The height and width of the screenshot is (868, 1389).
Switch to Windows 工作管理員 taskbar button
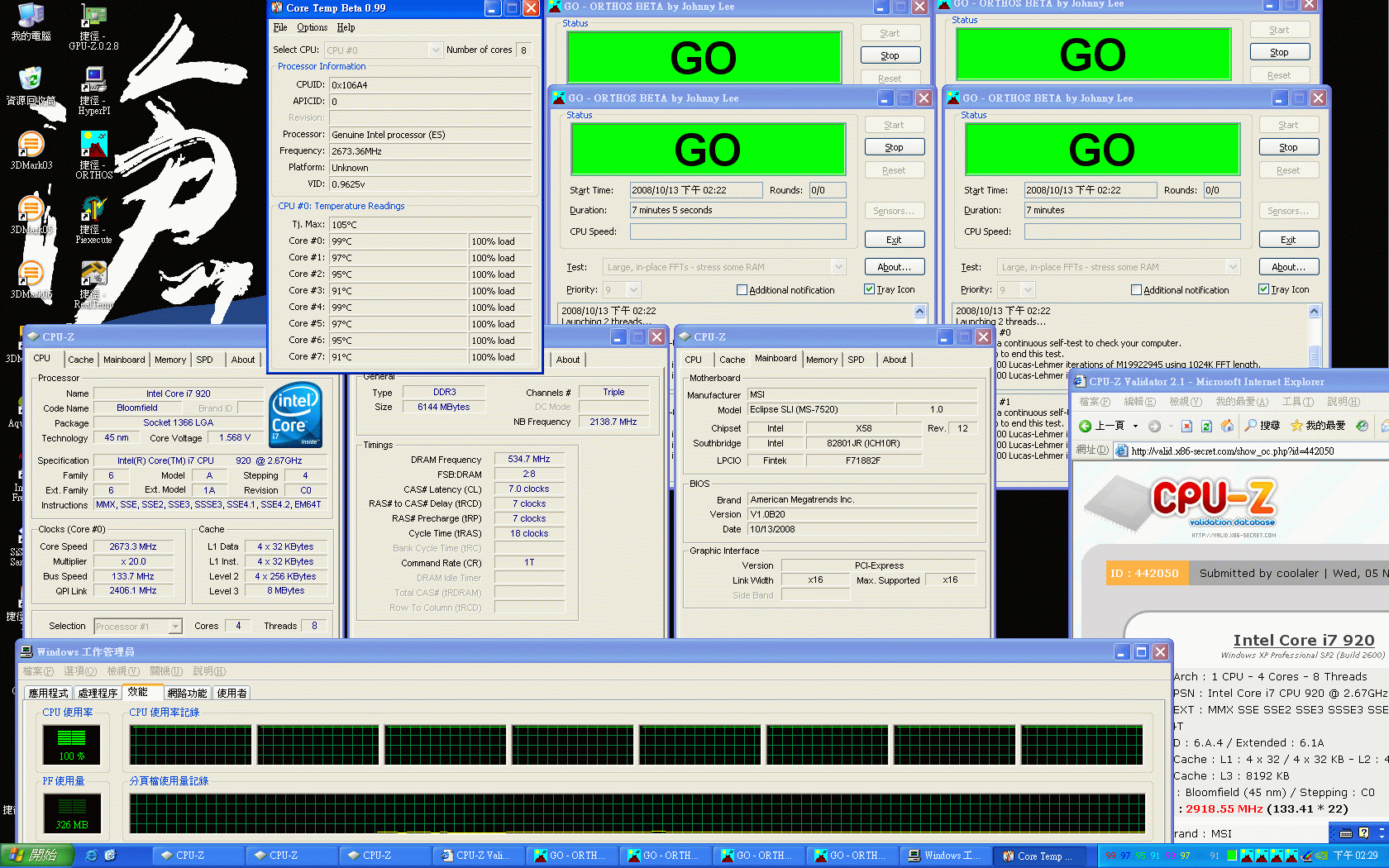(946, 856)
